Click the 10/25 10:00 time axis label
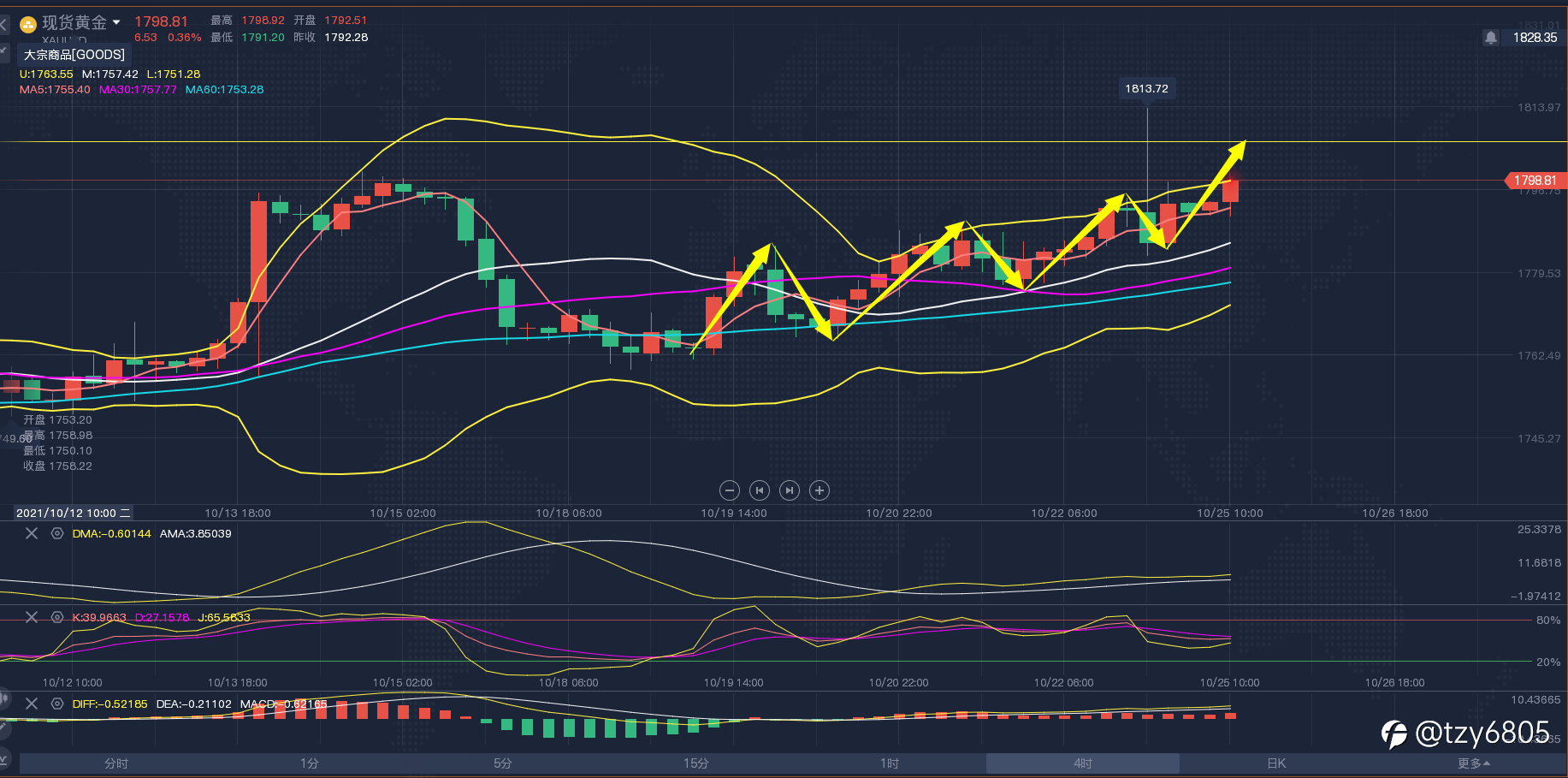 pos(1229,514)
